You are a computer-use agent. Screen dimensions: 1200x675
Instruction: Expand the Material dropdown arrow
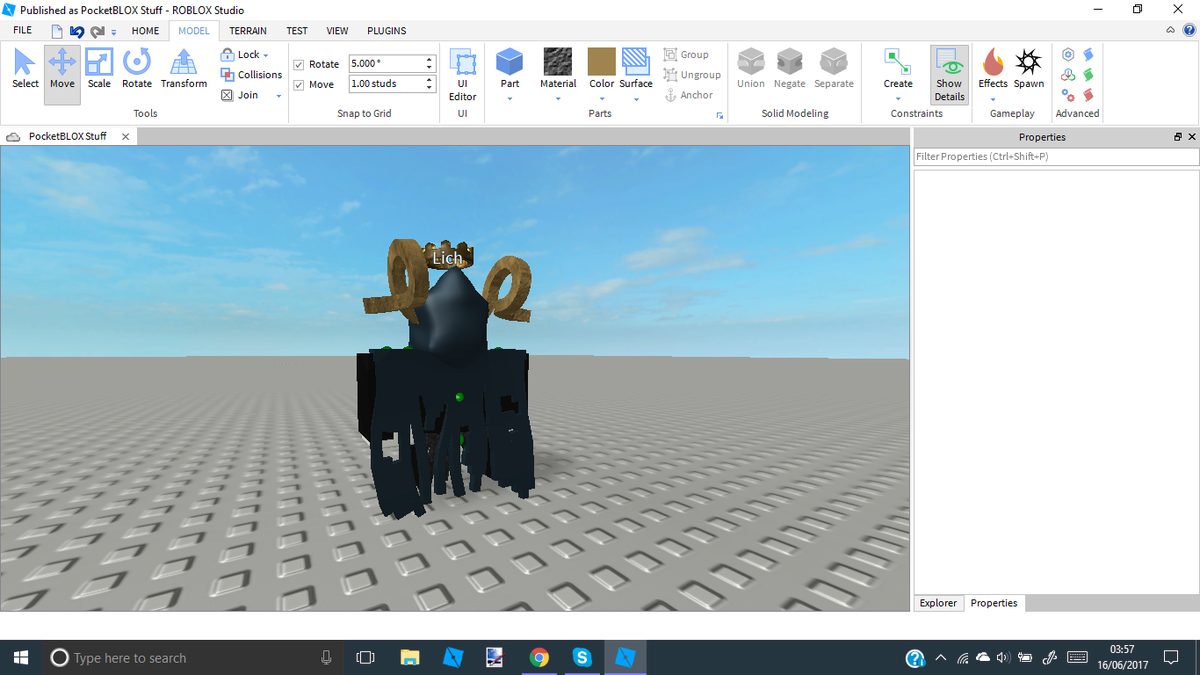tap(558, 98)
